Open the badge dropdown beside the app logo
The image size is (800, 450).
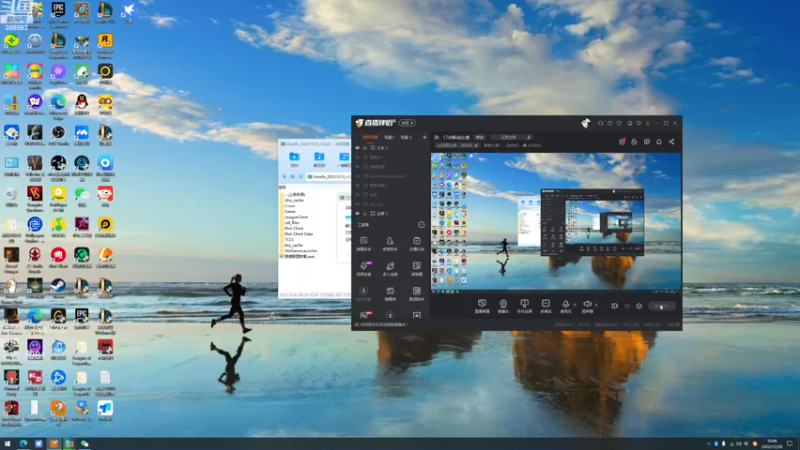point(407,123)
